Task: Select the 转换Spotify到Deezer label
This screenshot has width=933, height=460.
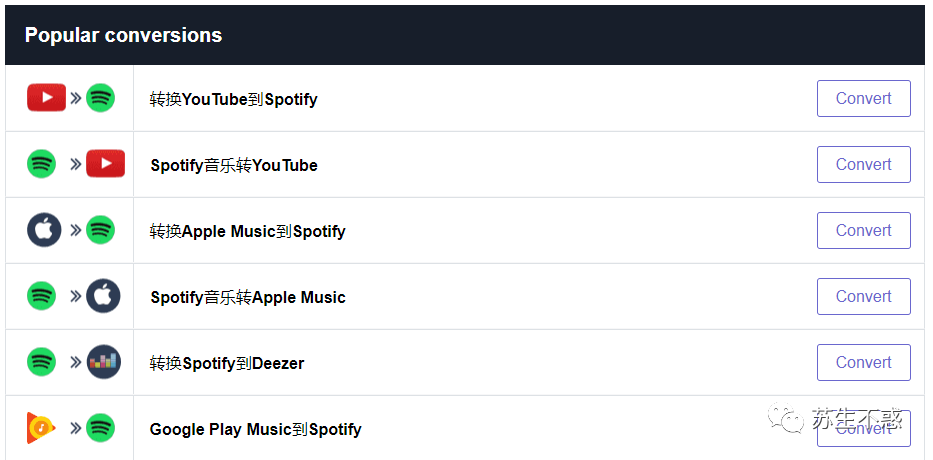Action: pyautogui.click(x=227, y=363)
